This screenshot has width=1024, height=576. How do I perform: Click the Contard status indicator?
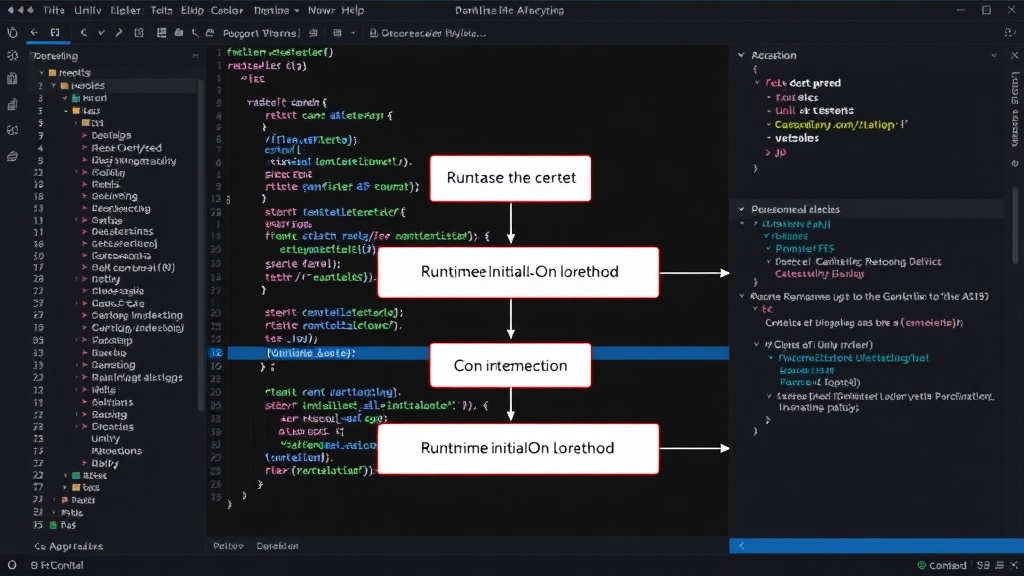coord(941,566)
